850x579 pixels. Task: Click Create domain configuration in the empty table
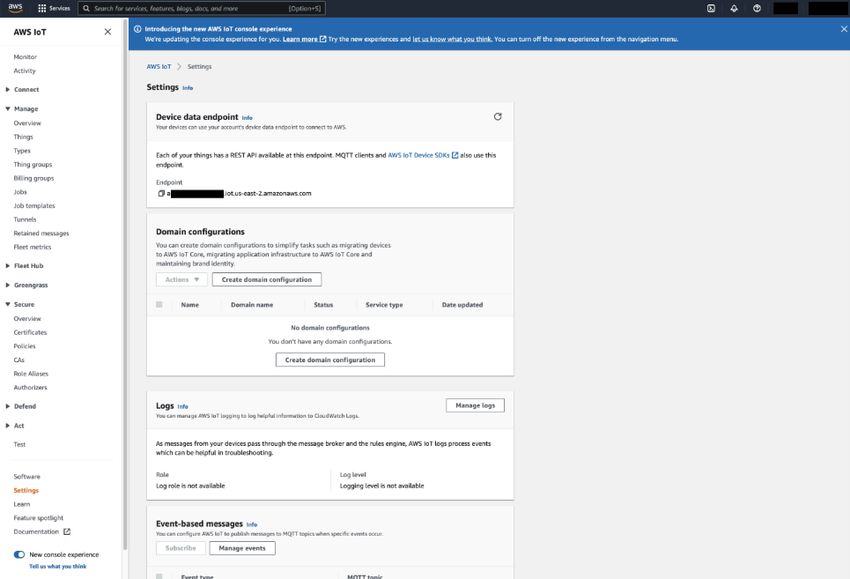(x=330, y=360)
